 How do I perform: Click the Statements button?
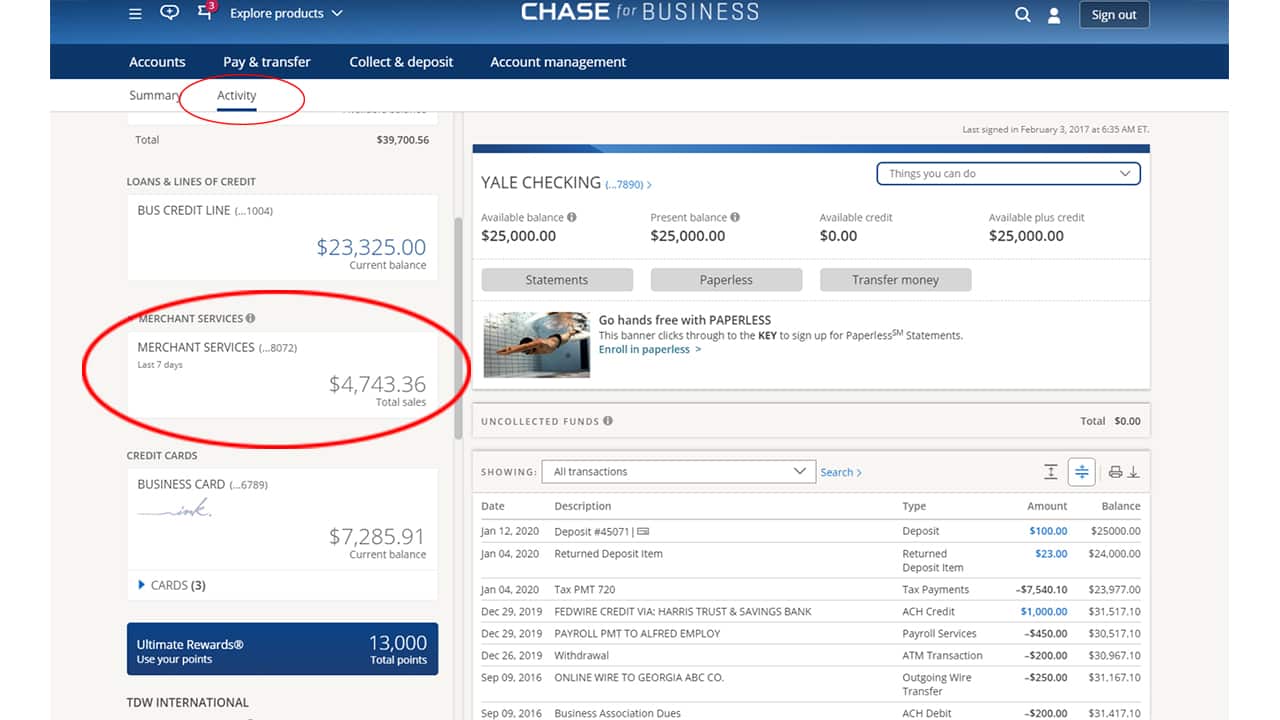[x=557, y=280]
